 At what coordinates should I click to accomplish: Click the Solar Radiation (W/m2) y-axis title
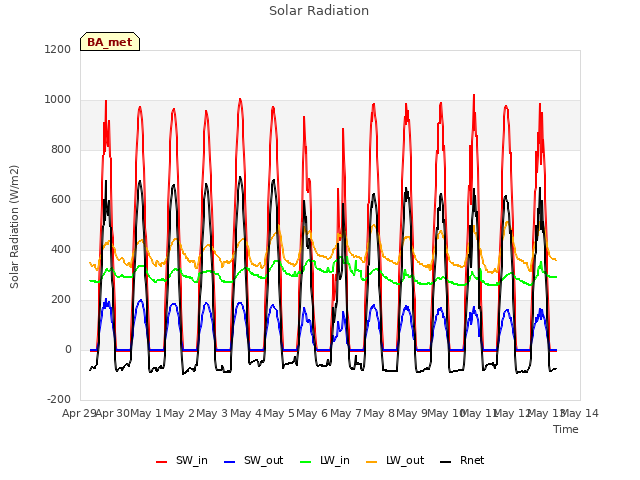pos(14,227)
